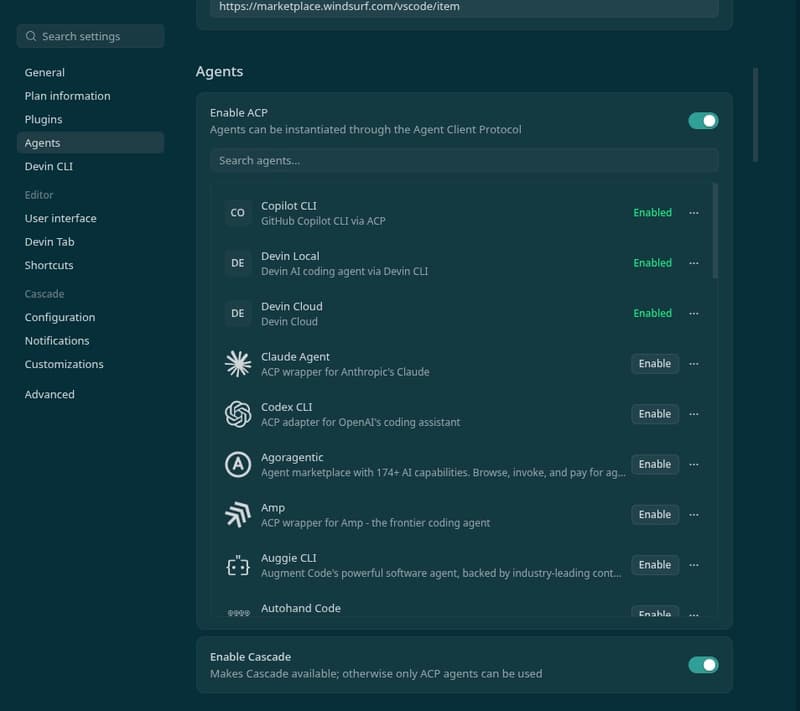Open Cascade Configuration settings
The height and width of the screenshot is (711, 800).
coord(90,317)
